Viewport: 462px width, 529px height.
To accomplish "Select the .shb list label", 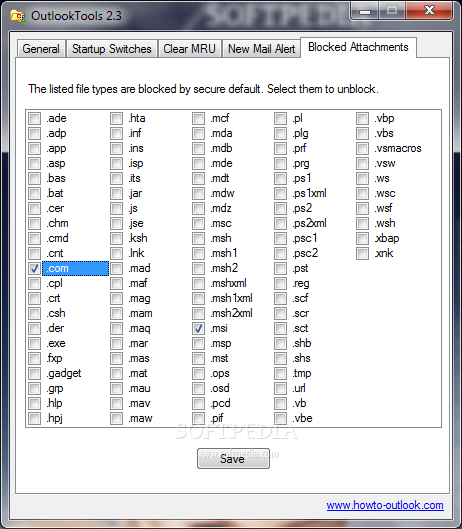I will [x=301, y=343].
